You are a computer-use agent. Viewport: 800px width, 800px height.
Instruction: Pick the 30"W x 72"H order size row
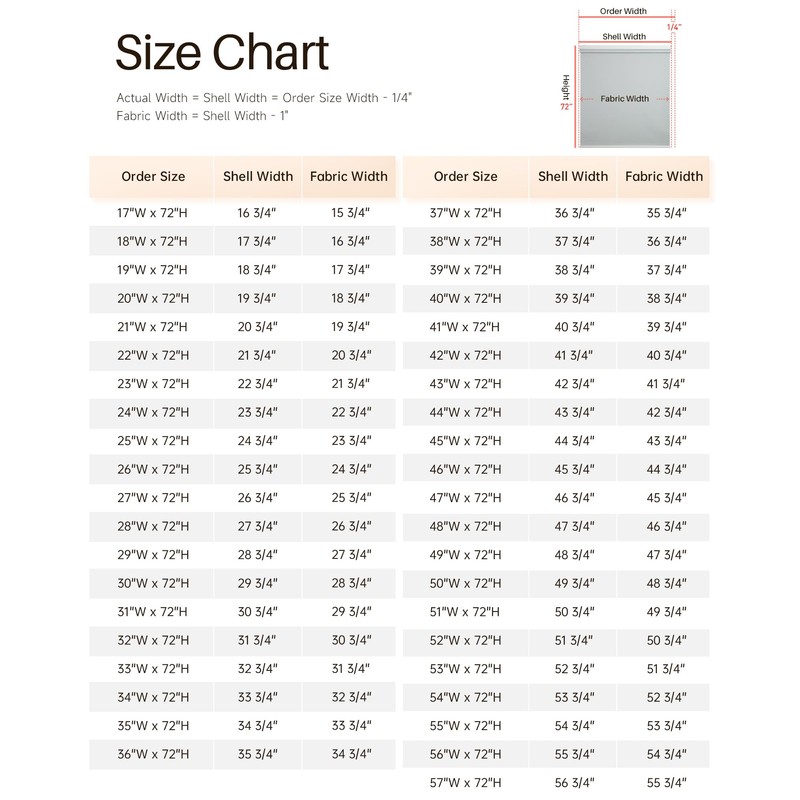pyautogui.click(x=153, y=583)
